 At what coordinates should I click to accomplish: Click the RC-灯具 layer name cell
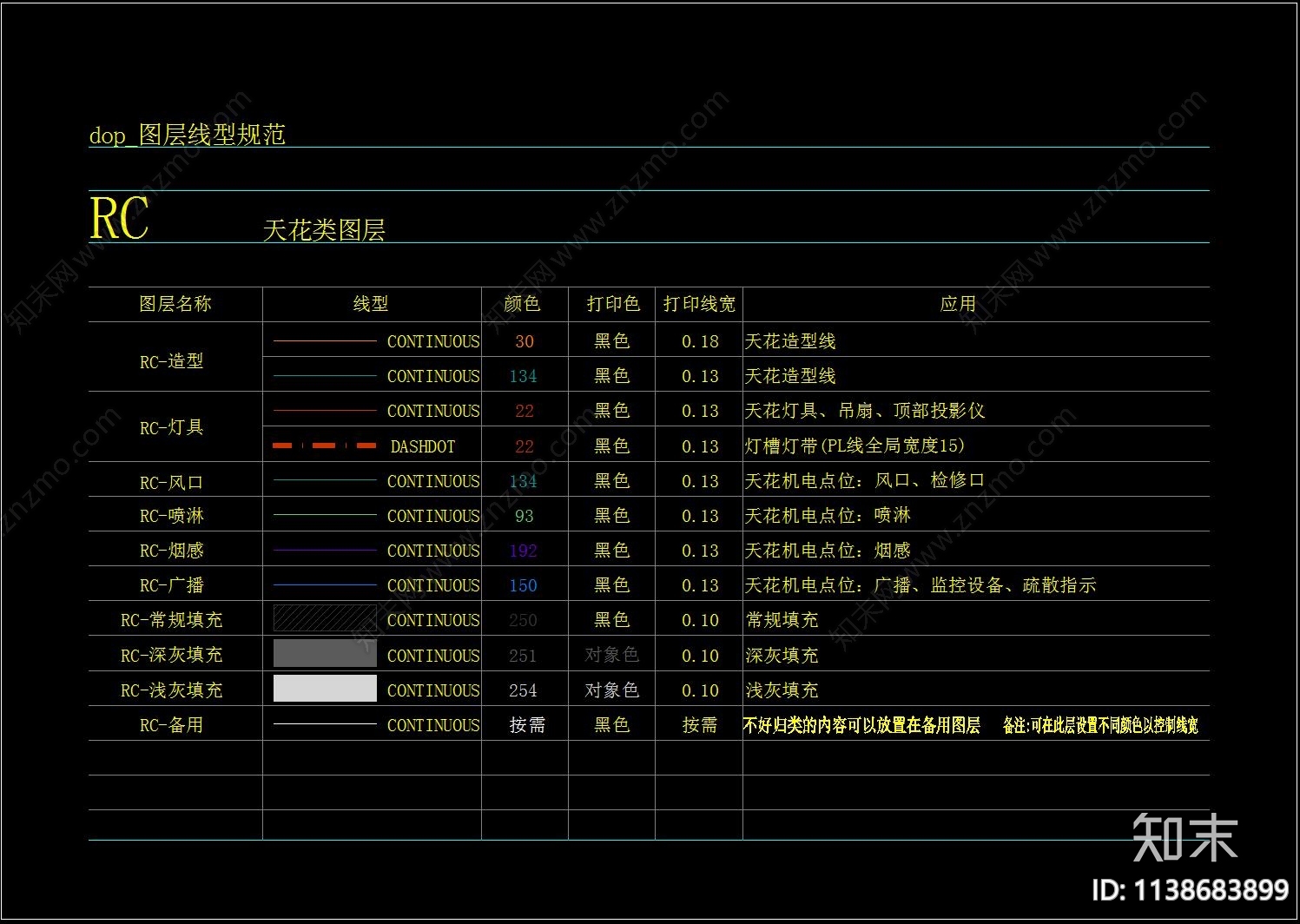click(172, 427)
